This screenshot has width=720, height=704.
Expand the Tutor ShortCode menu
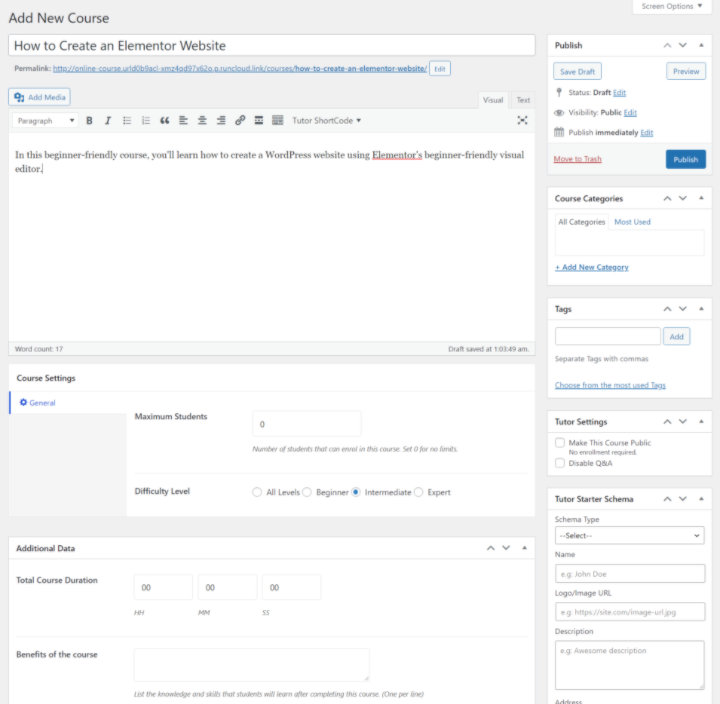click(326, 121)
